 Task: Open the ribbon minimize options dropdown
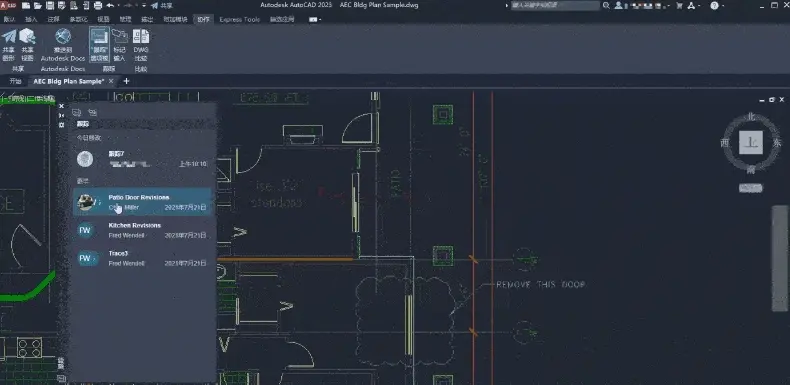(315, 19)
